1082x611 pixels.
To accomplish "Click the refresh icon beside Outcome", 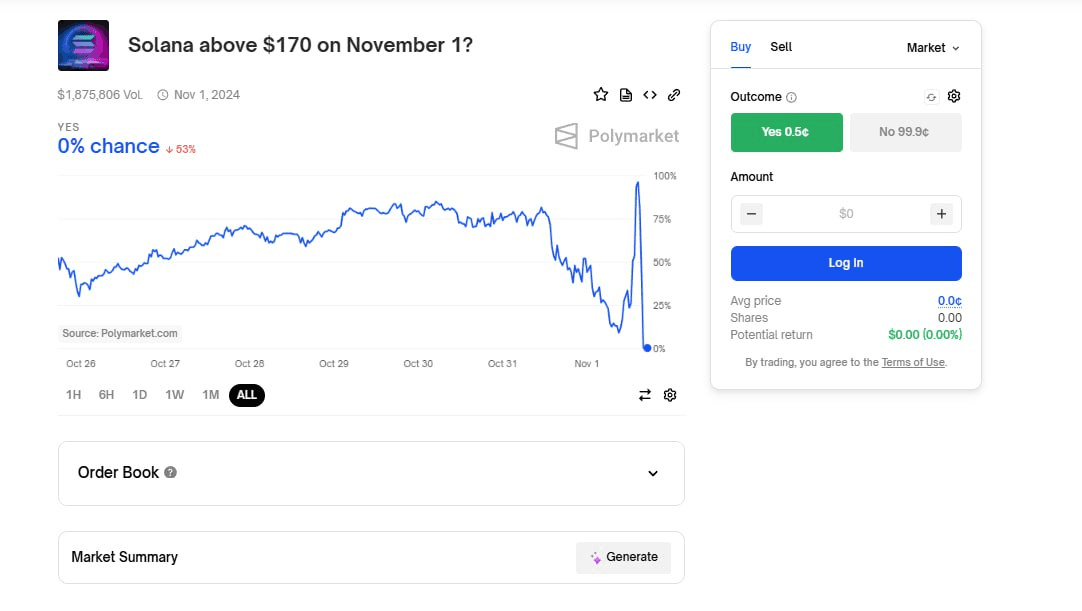I will tap(932, 97).
